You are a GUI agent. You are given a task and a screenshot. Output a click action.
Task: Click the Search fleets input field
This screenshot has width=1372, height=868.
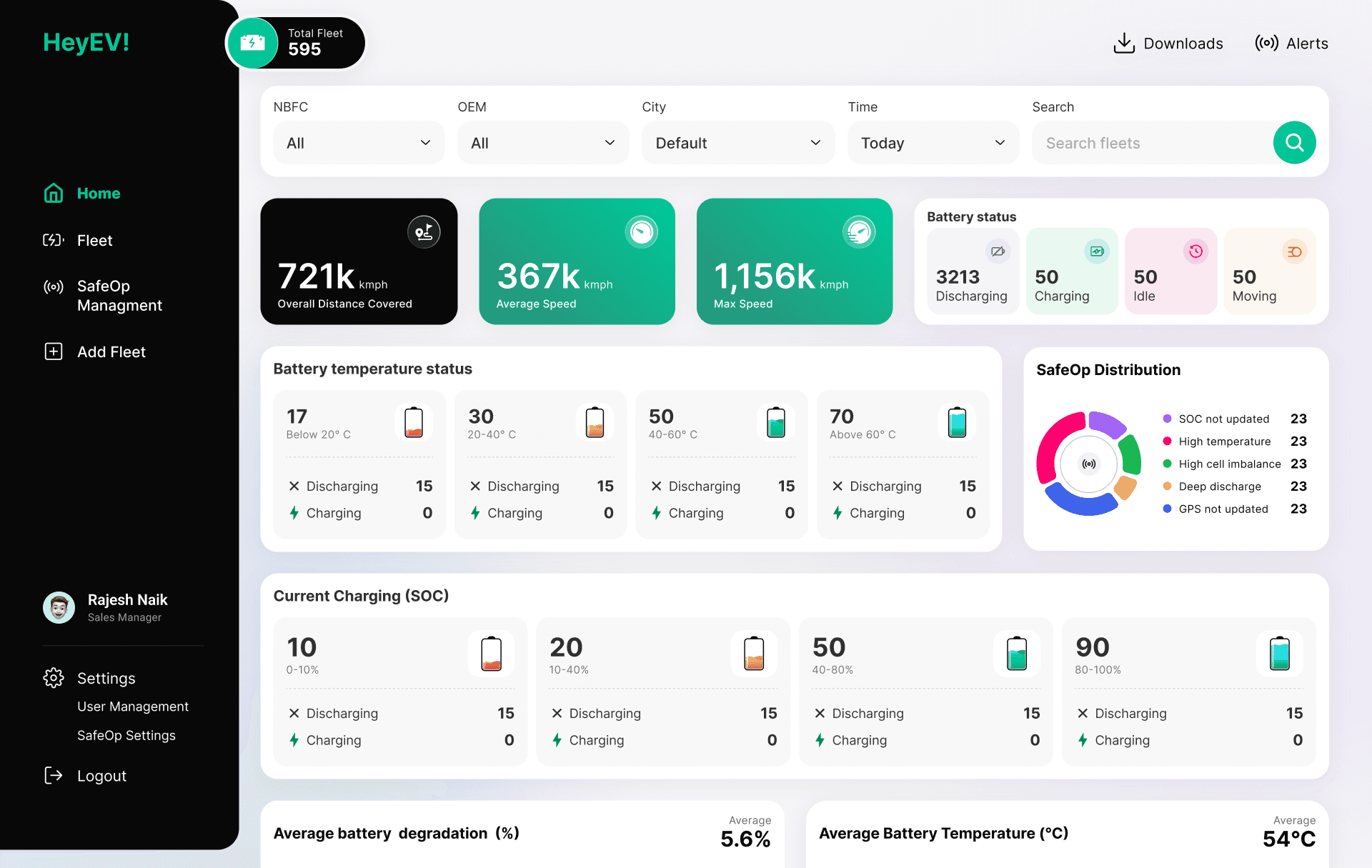click(x=1150, y=143)
